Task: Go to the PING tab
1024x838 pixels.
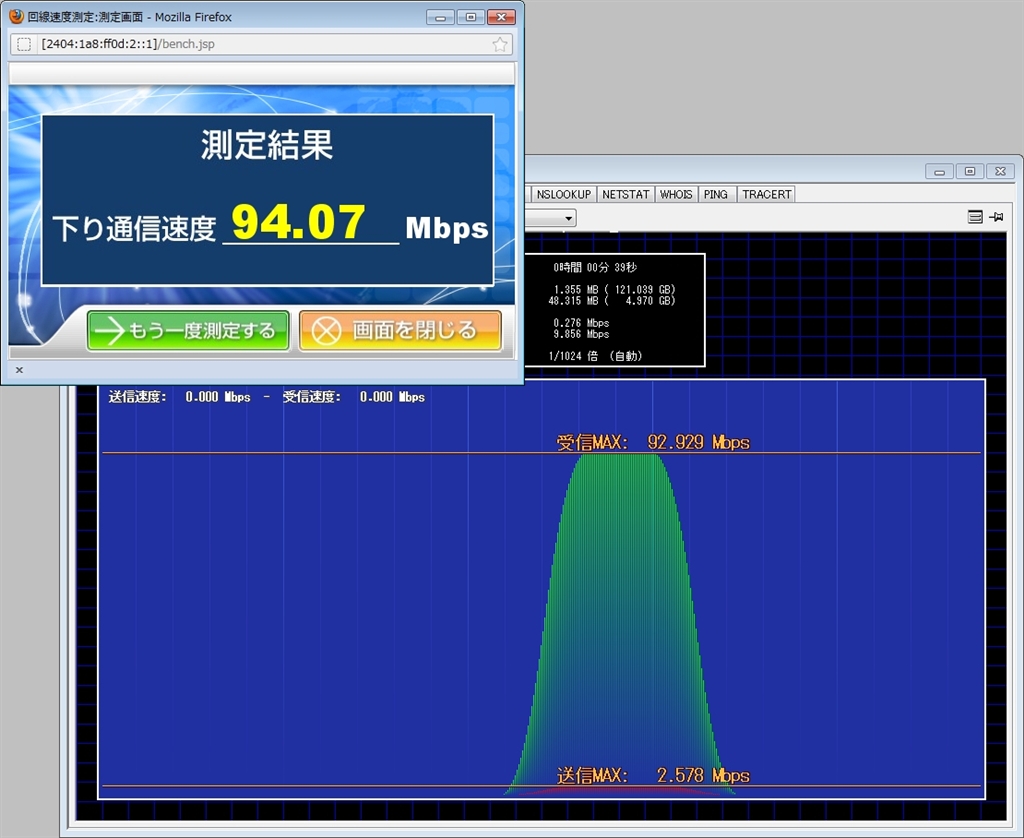Action: click(716, 194)
